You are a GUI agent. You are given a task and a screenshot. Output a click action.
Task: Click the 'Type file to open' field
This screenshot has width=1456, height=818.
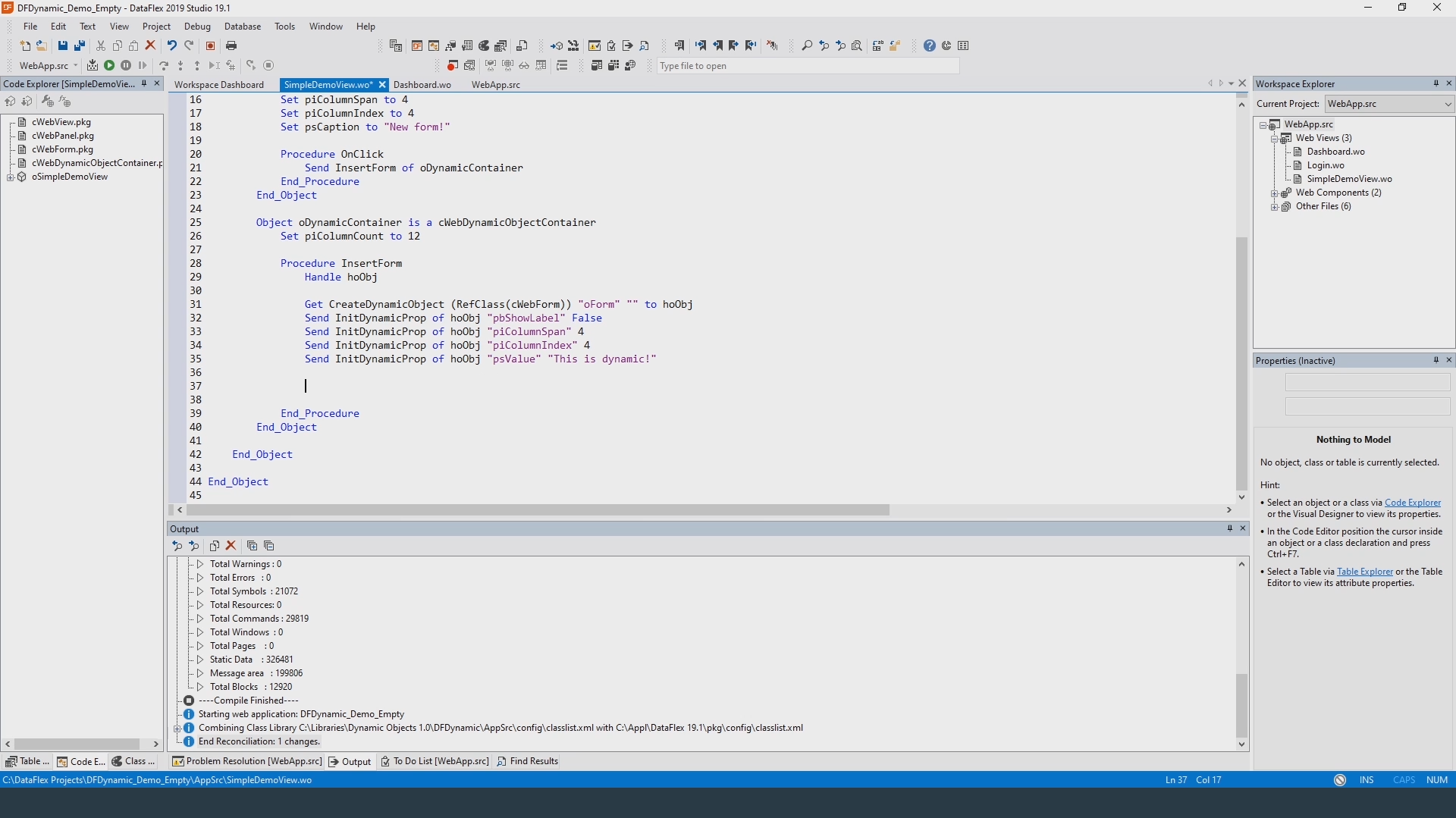(807, 66)
